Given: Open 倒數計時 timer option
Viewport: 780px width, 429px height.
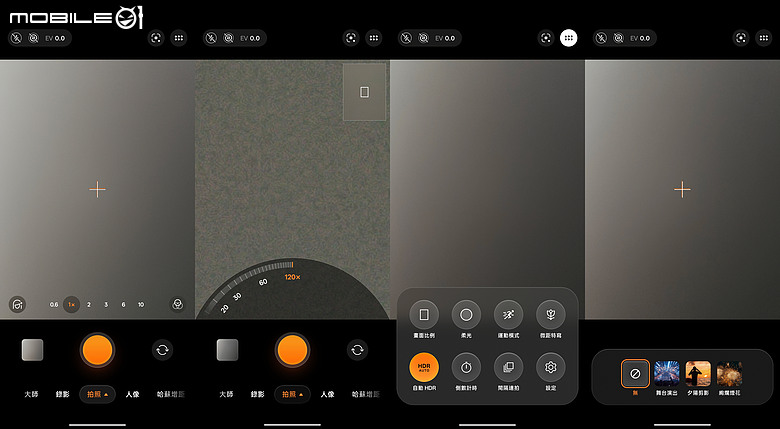Looking at the screenshot, I should coord(466,368).
